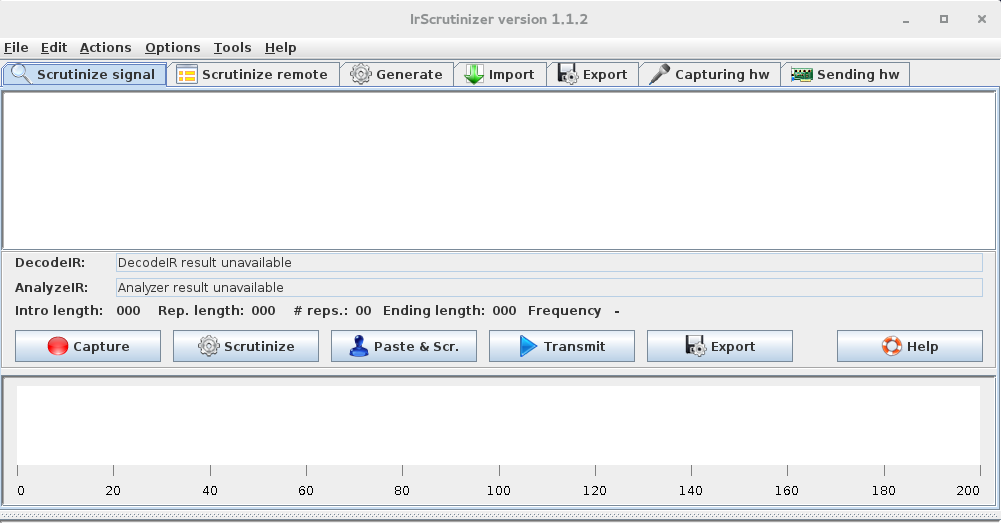Open the File menu
1001x523 pixels.
(16, 48)
